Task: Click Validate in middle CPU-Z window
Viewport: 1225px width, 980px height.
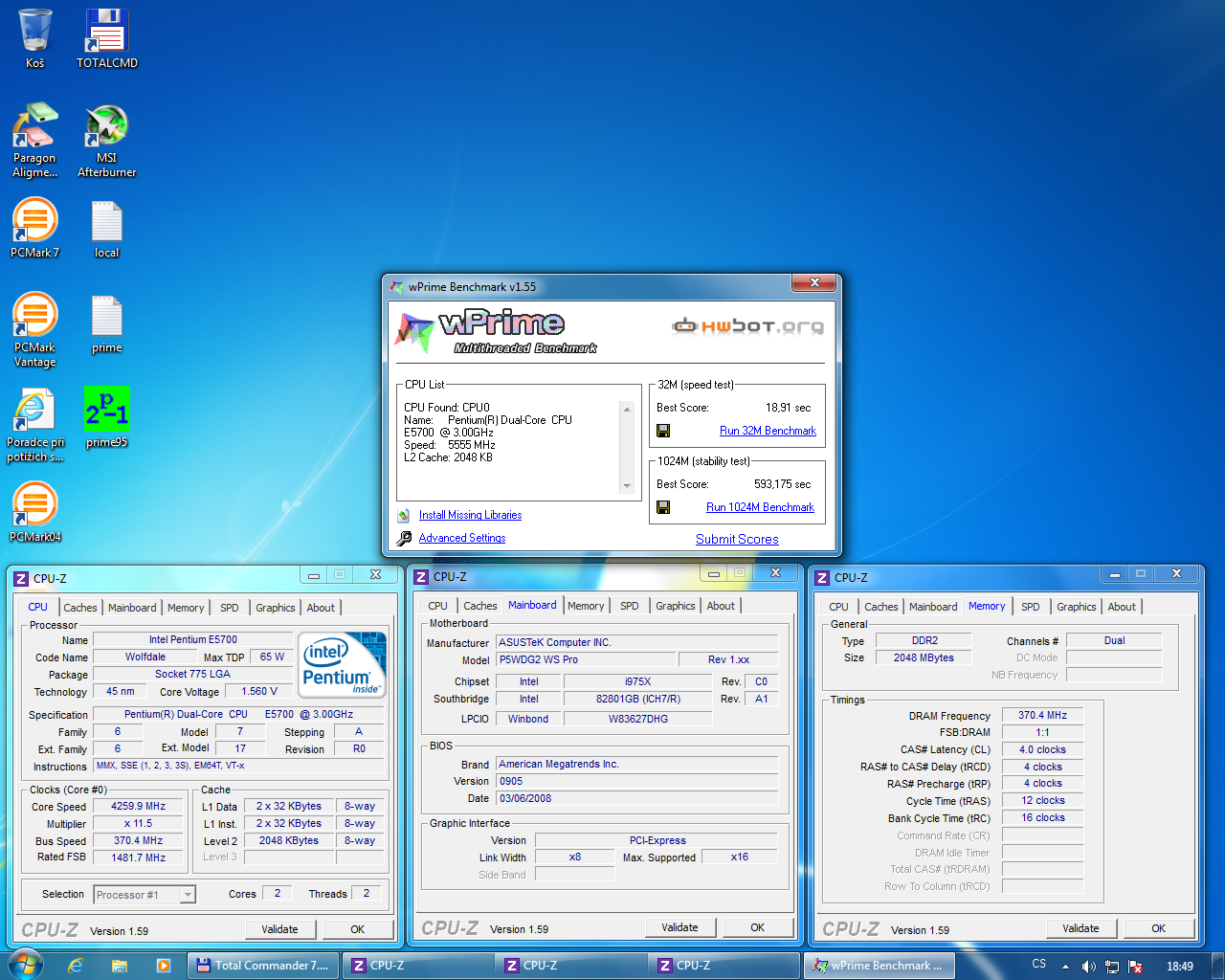Action: (679, 927)
